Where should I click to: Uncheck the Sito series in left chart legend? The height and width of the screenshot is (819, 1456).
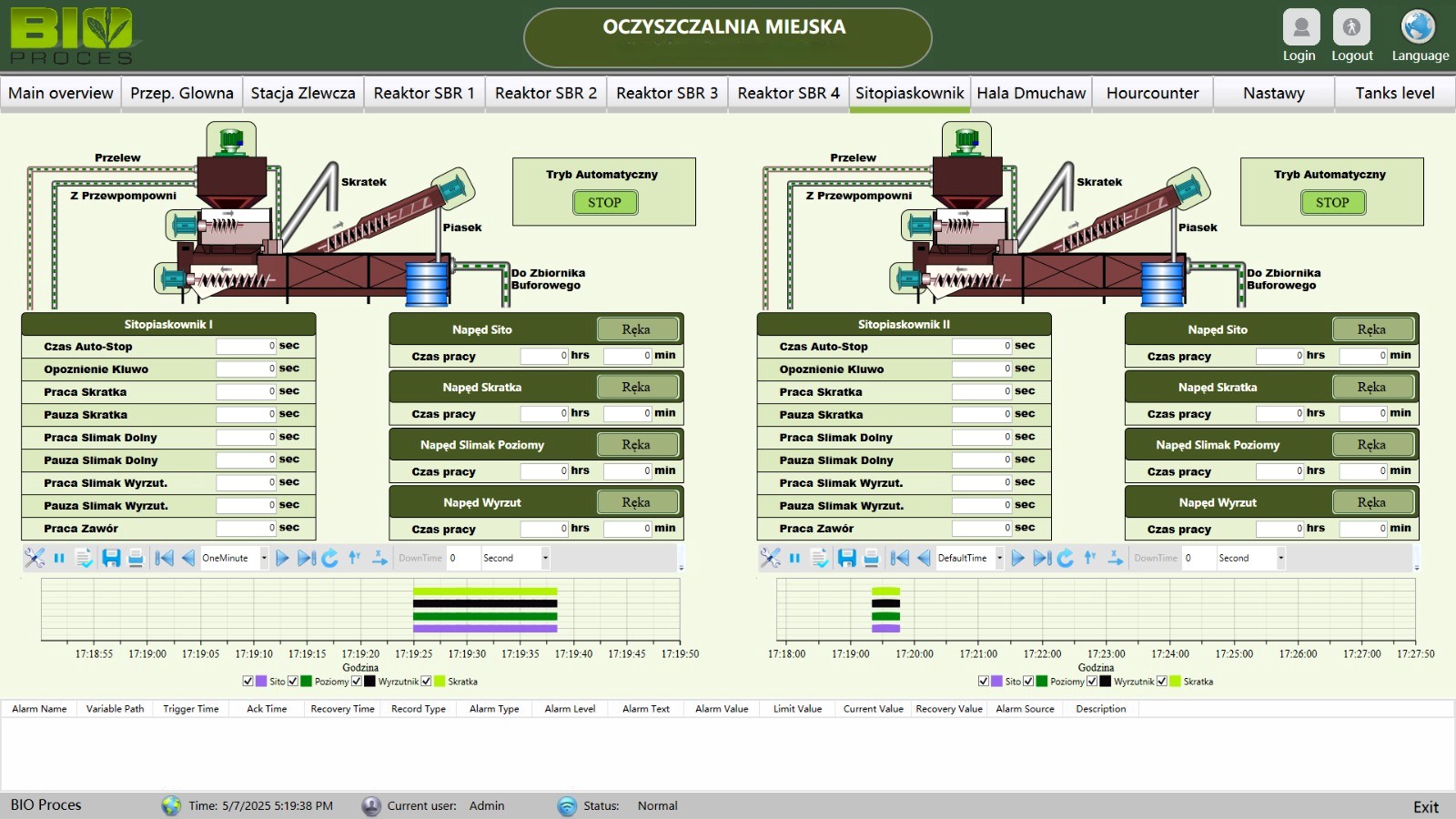point(248,681)
